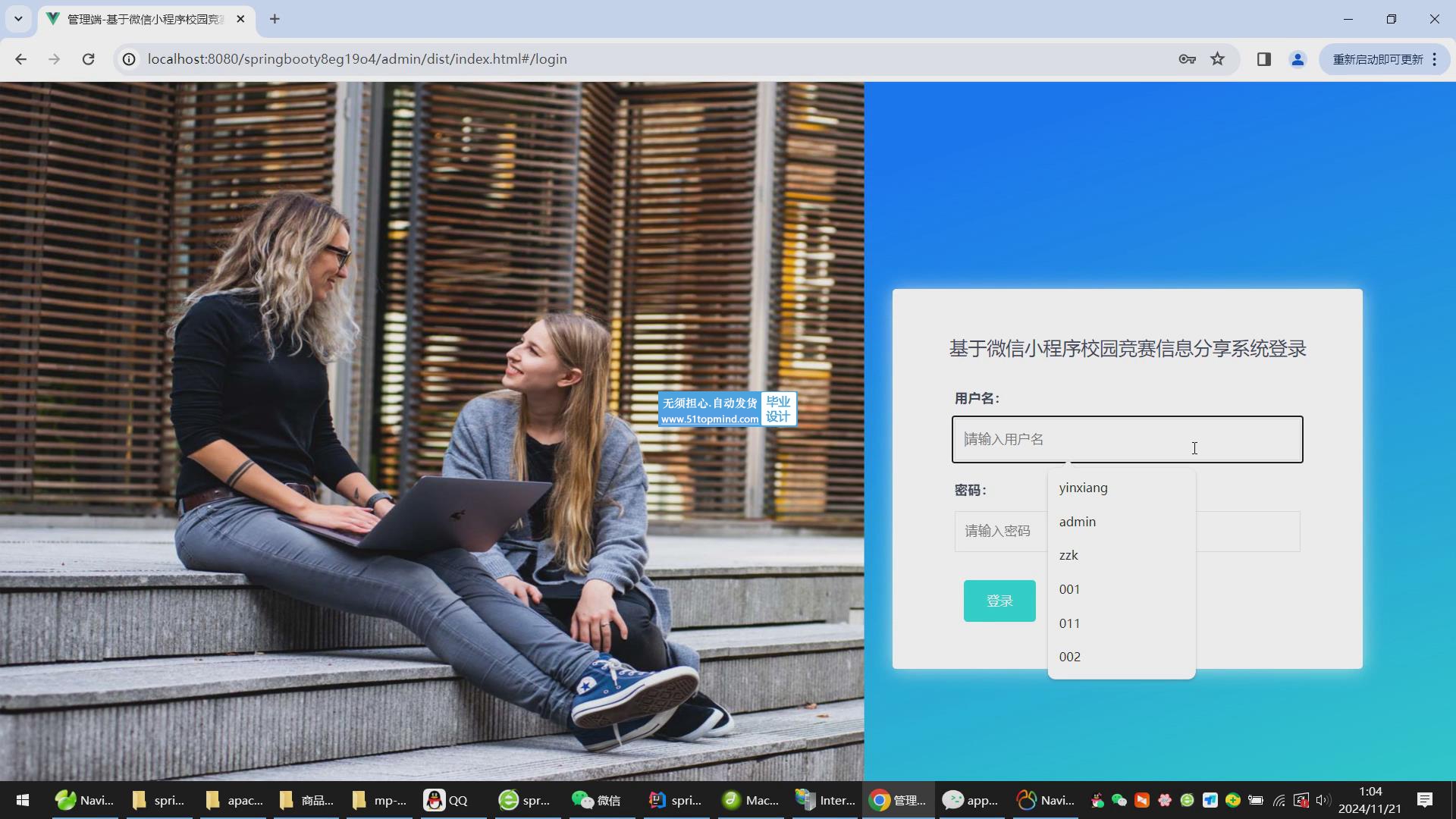This screenshot has height=819, width=1456.
Task: Switch to the 管理端 browser tab
Action: (144, 19)
